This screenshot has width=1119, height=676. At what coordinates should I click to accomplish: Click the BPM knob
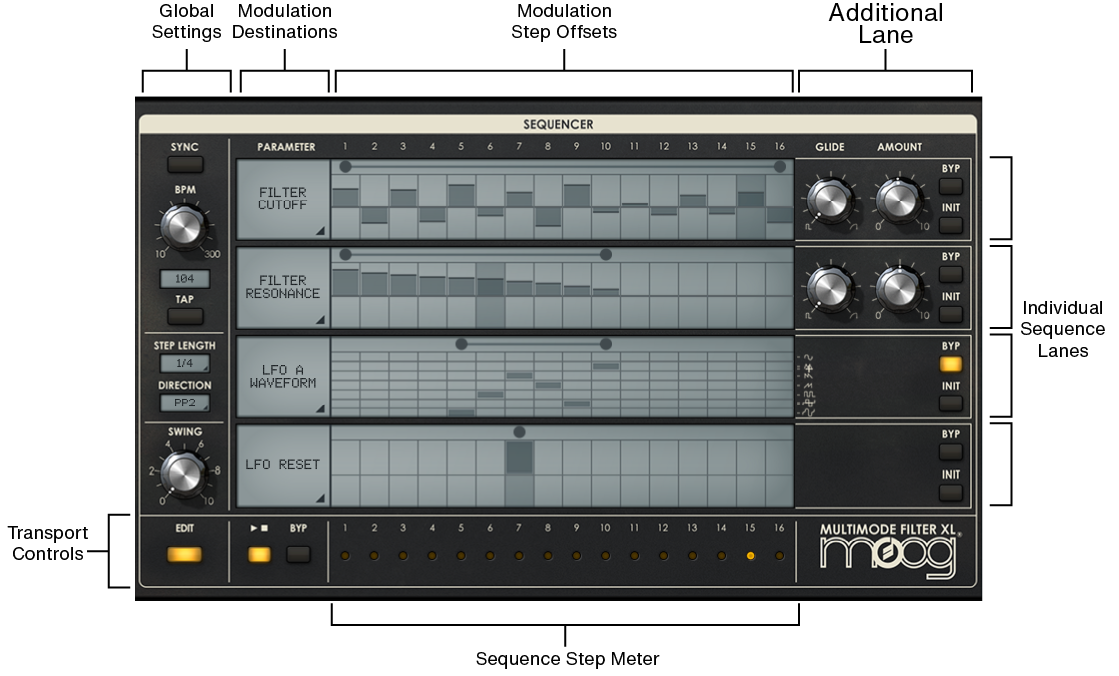coord(183,226)
